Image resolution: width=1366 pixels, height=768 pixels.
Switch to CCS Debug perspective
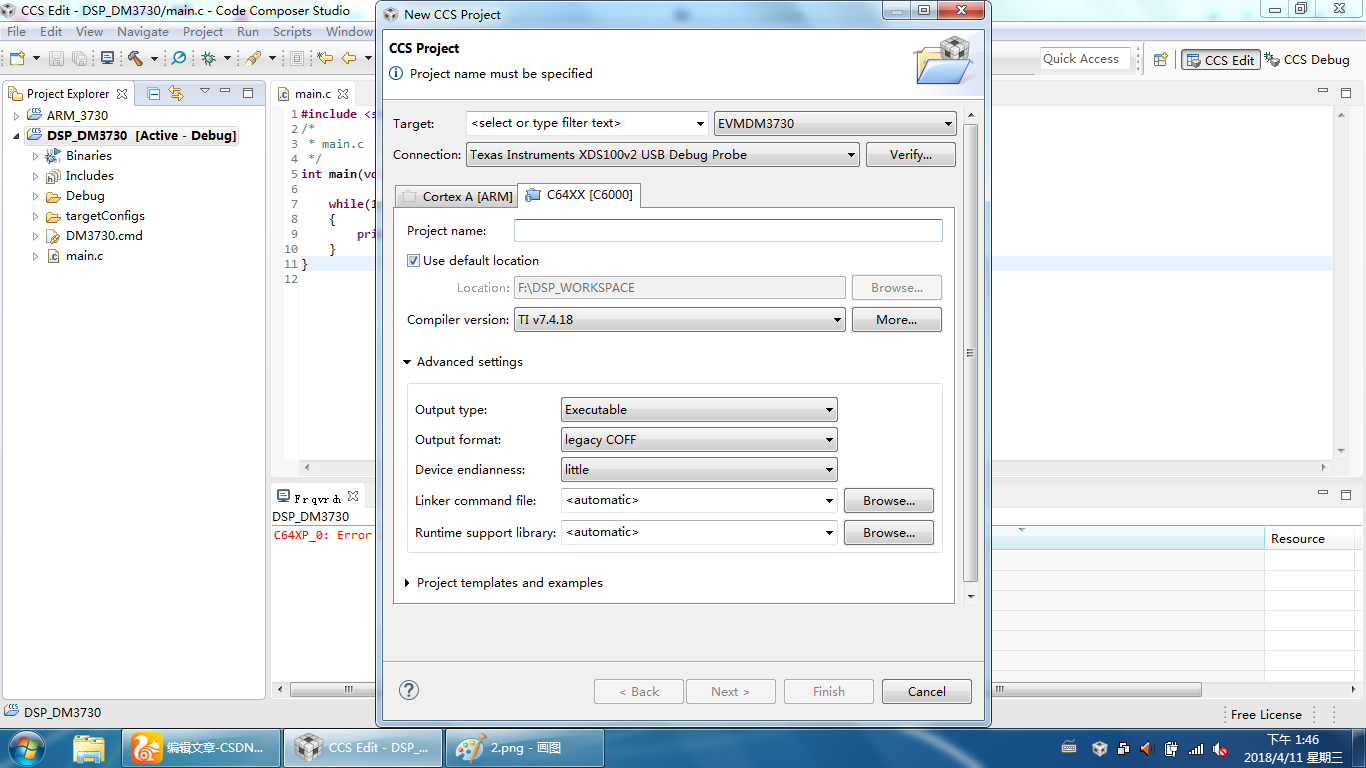click(1308, 60)
